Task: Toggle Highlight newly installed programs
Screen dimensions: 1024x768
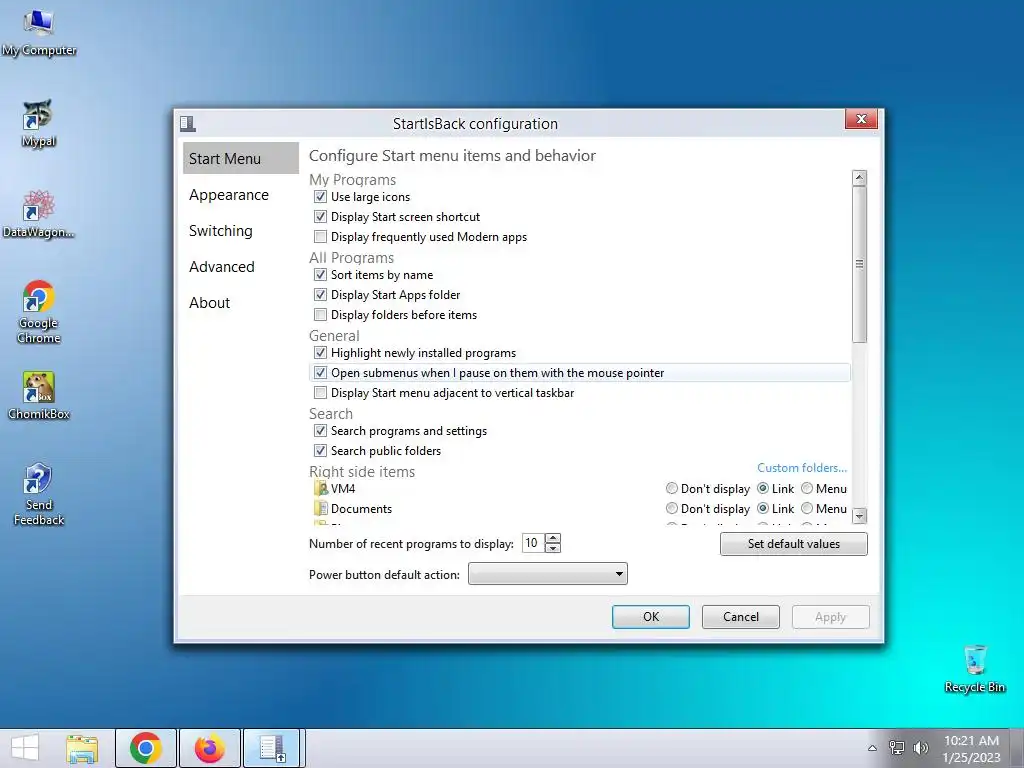Action: tap(320, 353)
